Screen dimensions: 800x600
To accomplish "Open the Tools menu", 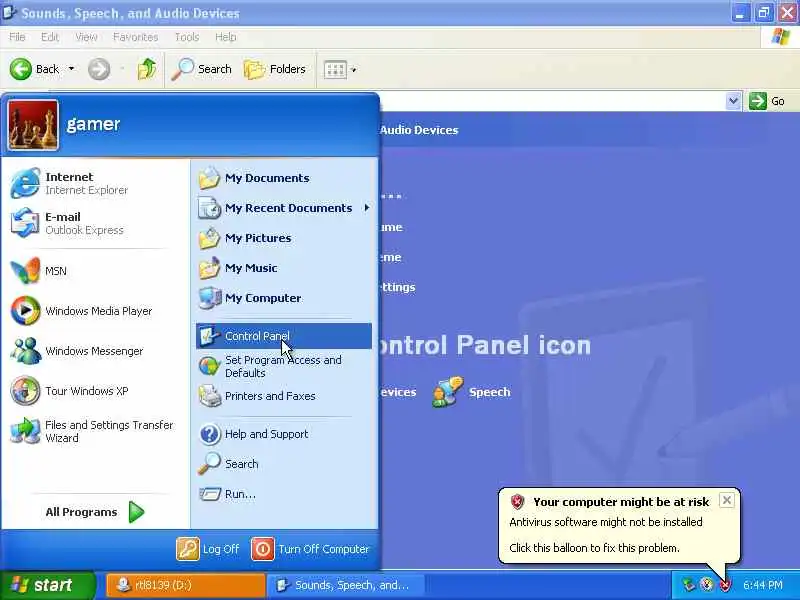I will [187, 37].
